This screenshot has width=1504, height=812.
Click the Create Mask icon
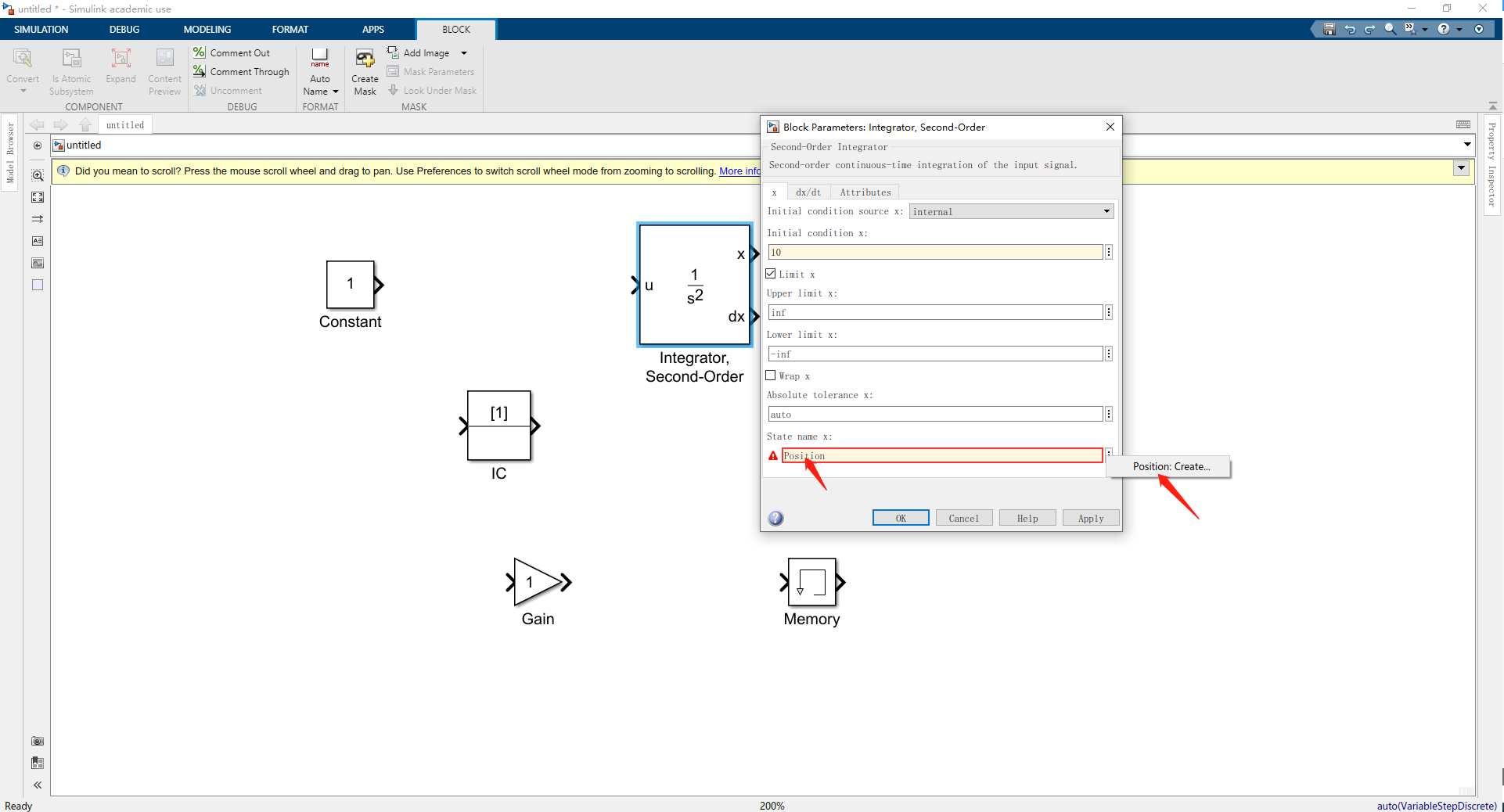pos(365,58)
